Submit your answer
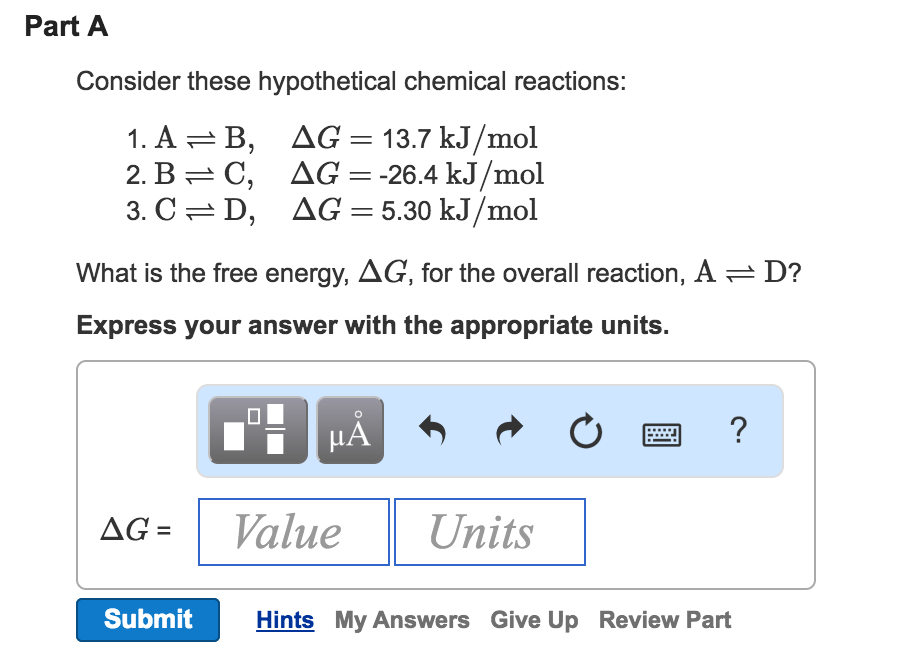 click(x=147, y=620)
